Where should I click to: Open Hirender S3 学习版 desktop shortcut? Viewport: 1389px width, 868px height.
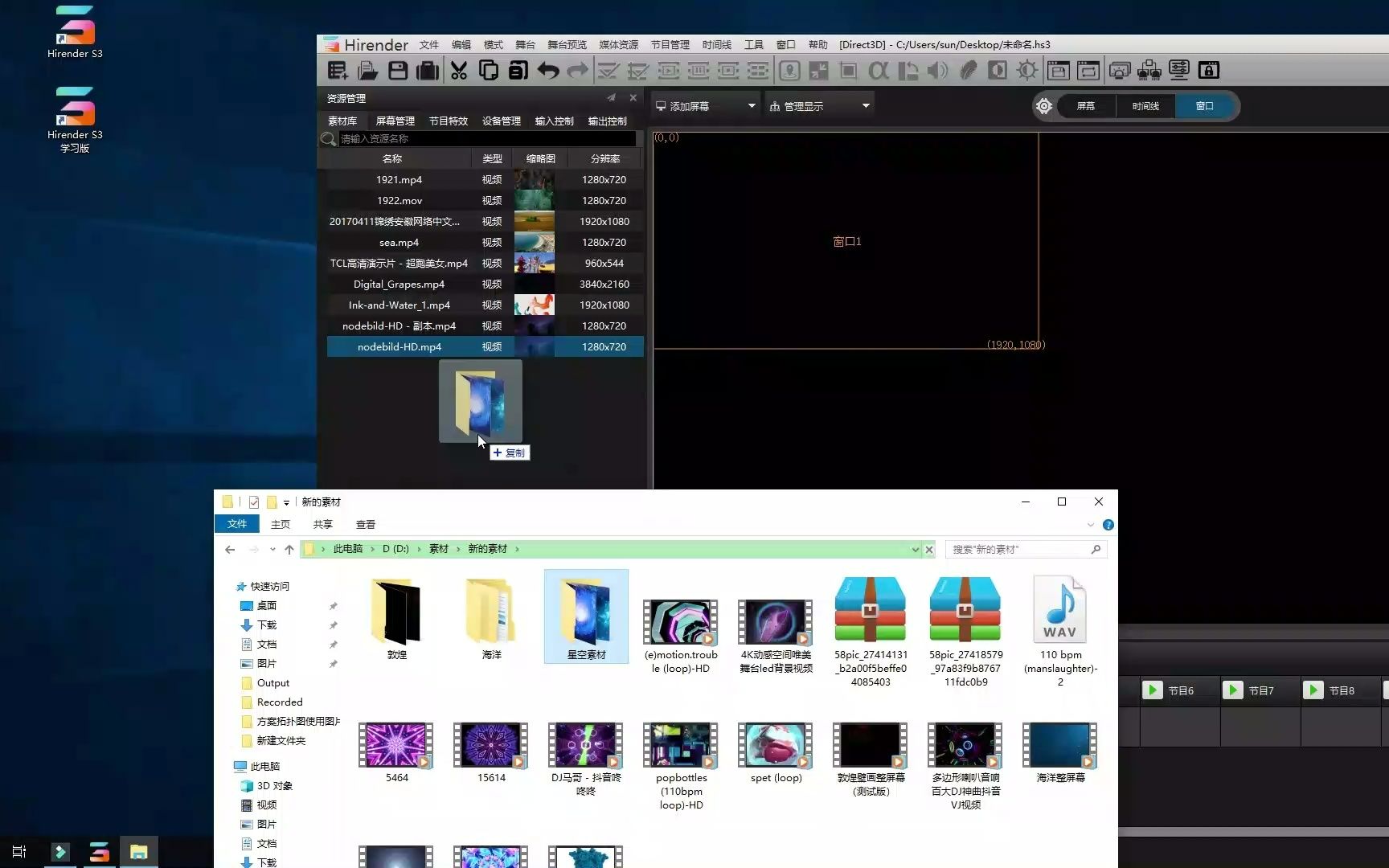click(x=75, y=120)
